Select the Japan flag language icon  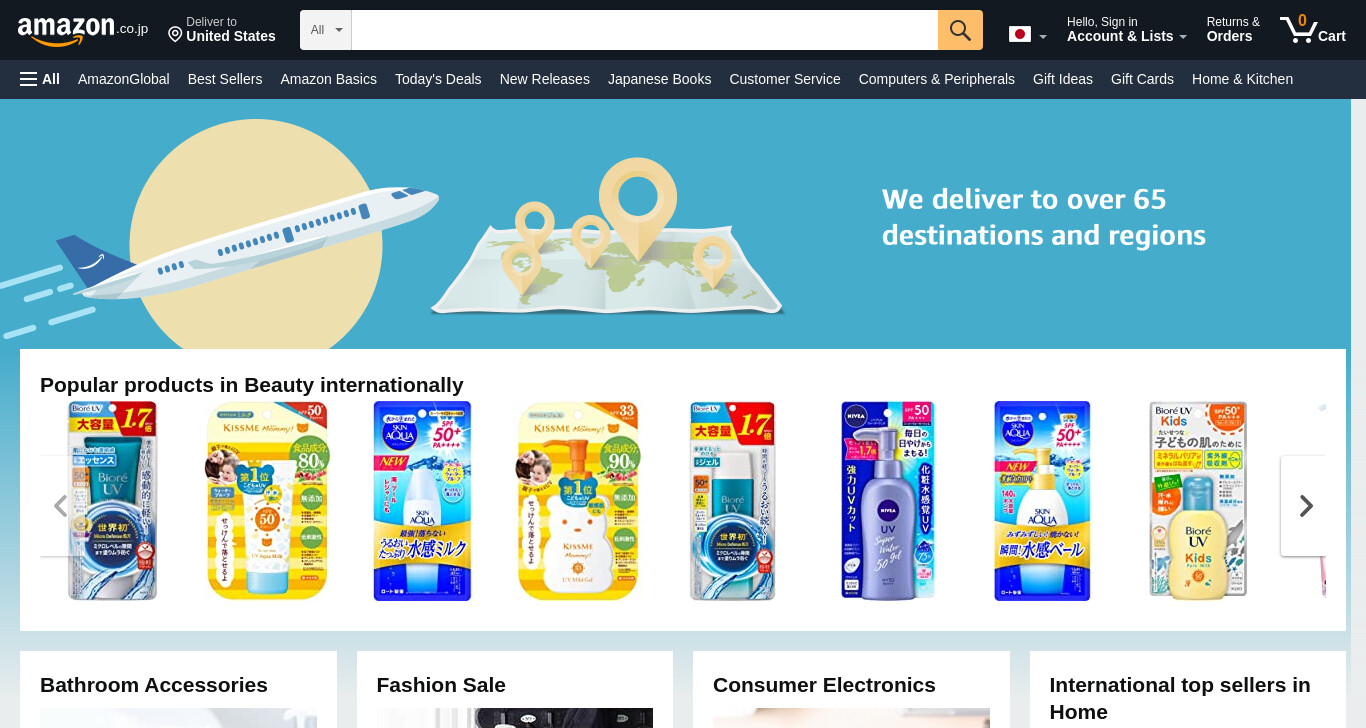1019,34
